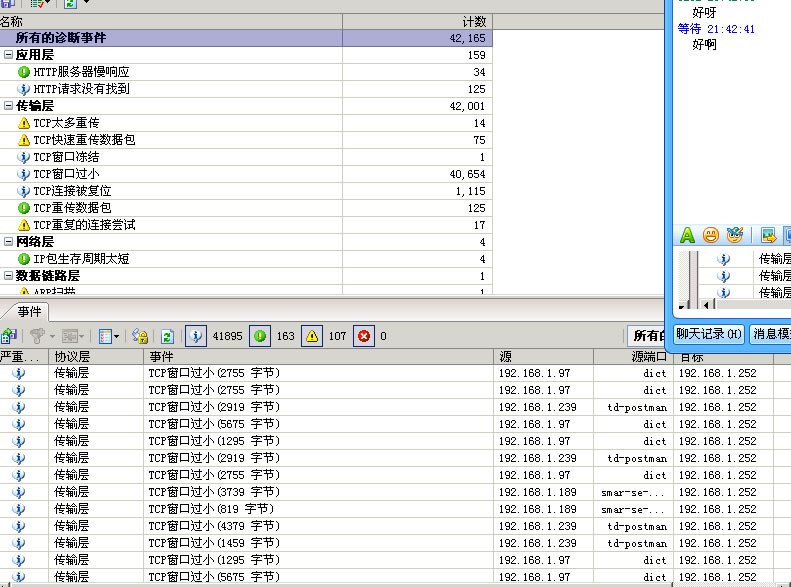Toggle the green notice events filter
Screen dimensions: 791x587
[258, 336]
